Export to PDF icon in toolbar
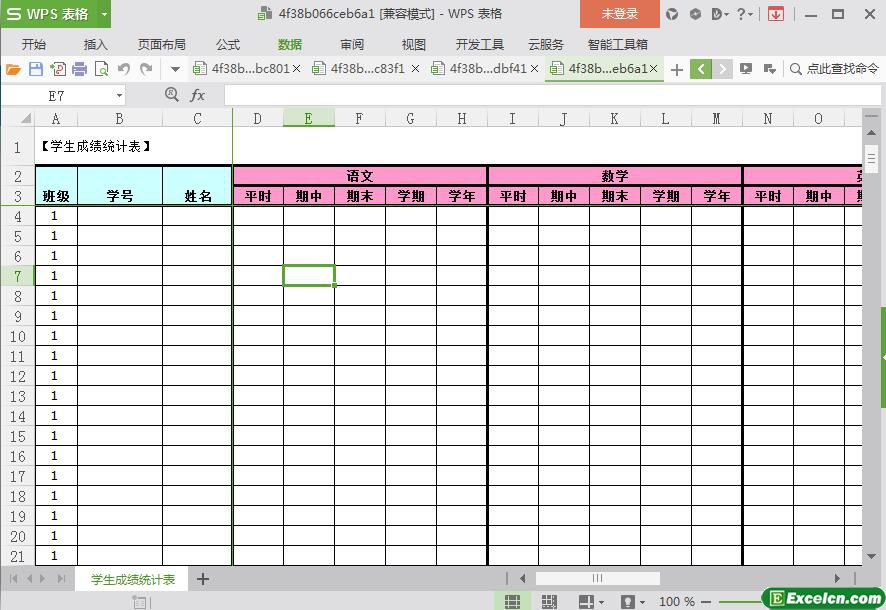Screen dimensions: 886x610 point(58,69)
